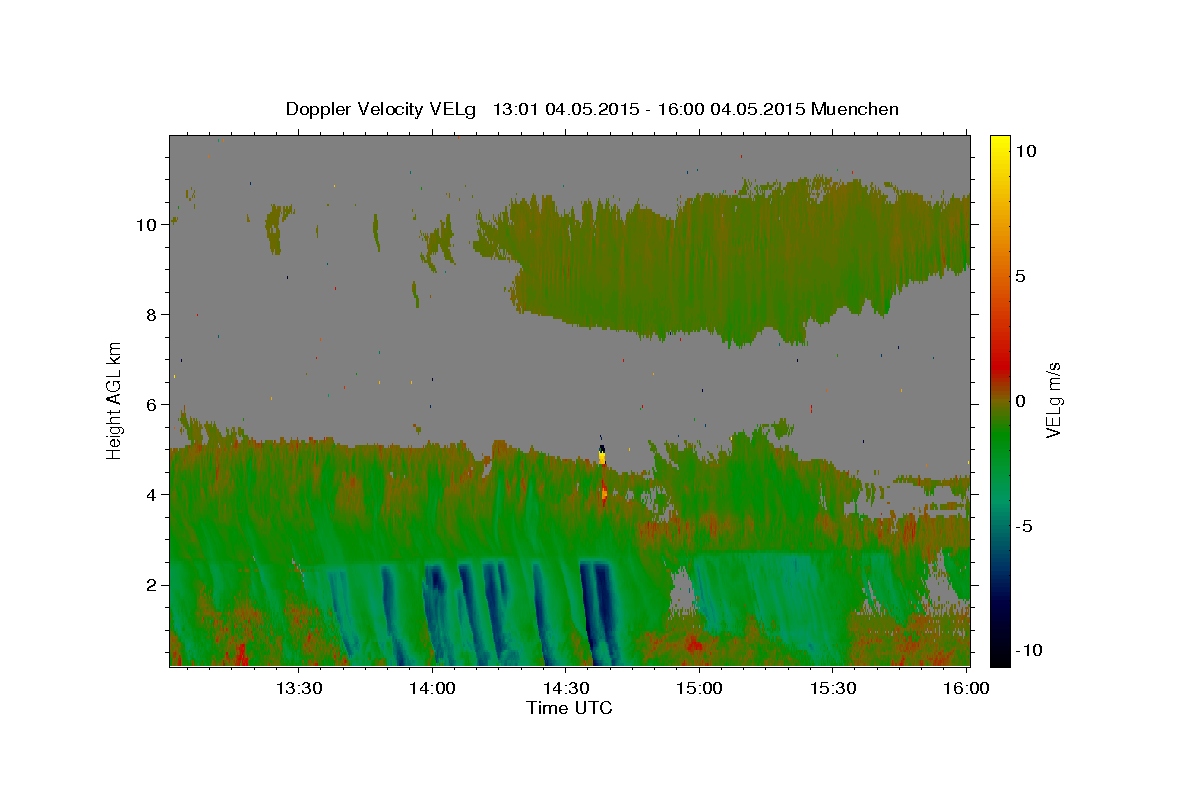Click the height tick label 8
This screenshot has width=1200, height=800.
[152, 314]
